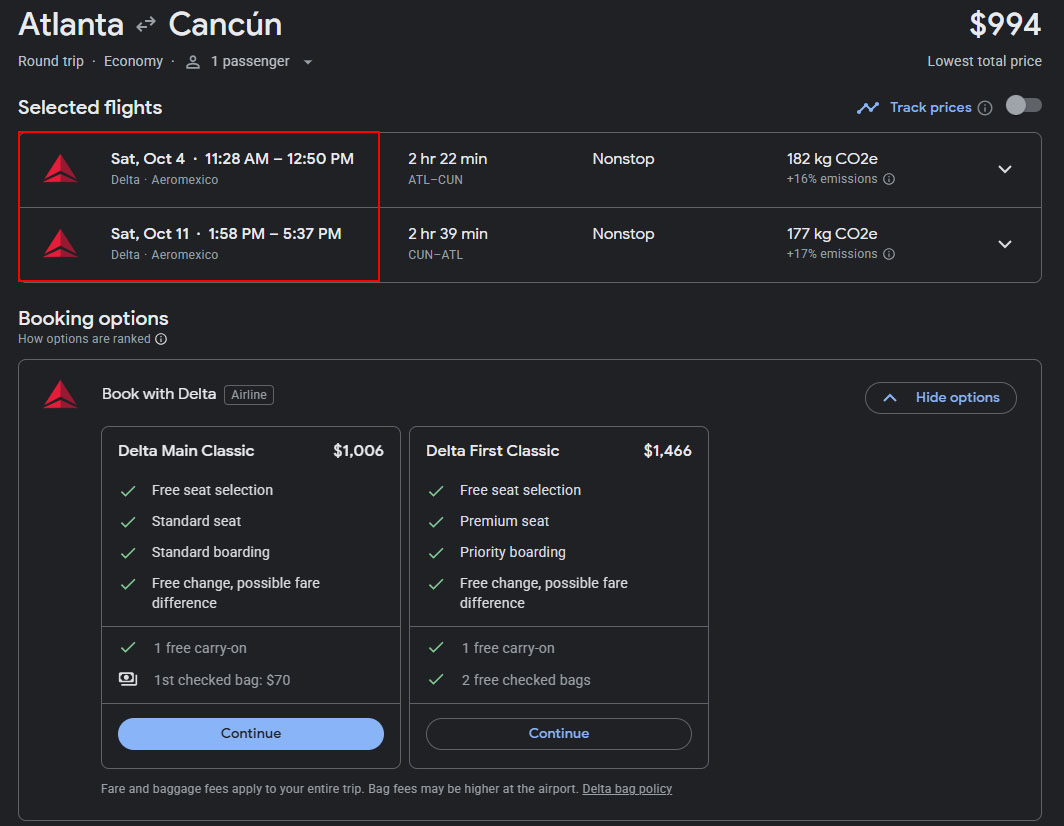Select the Delta First Classic fare title
The width and height of the screenshot is (1064, 826).
(492, 451)
